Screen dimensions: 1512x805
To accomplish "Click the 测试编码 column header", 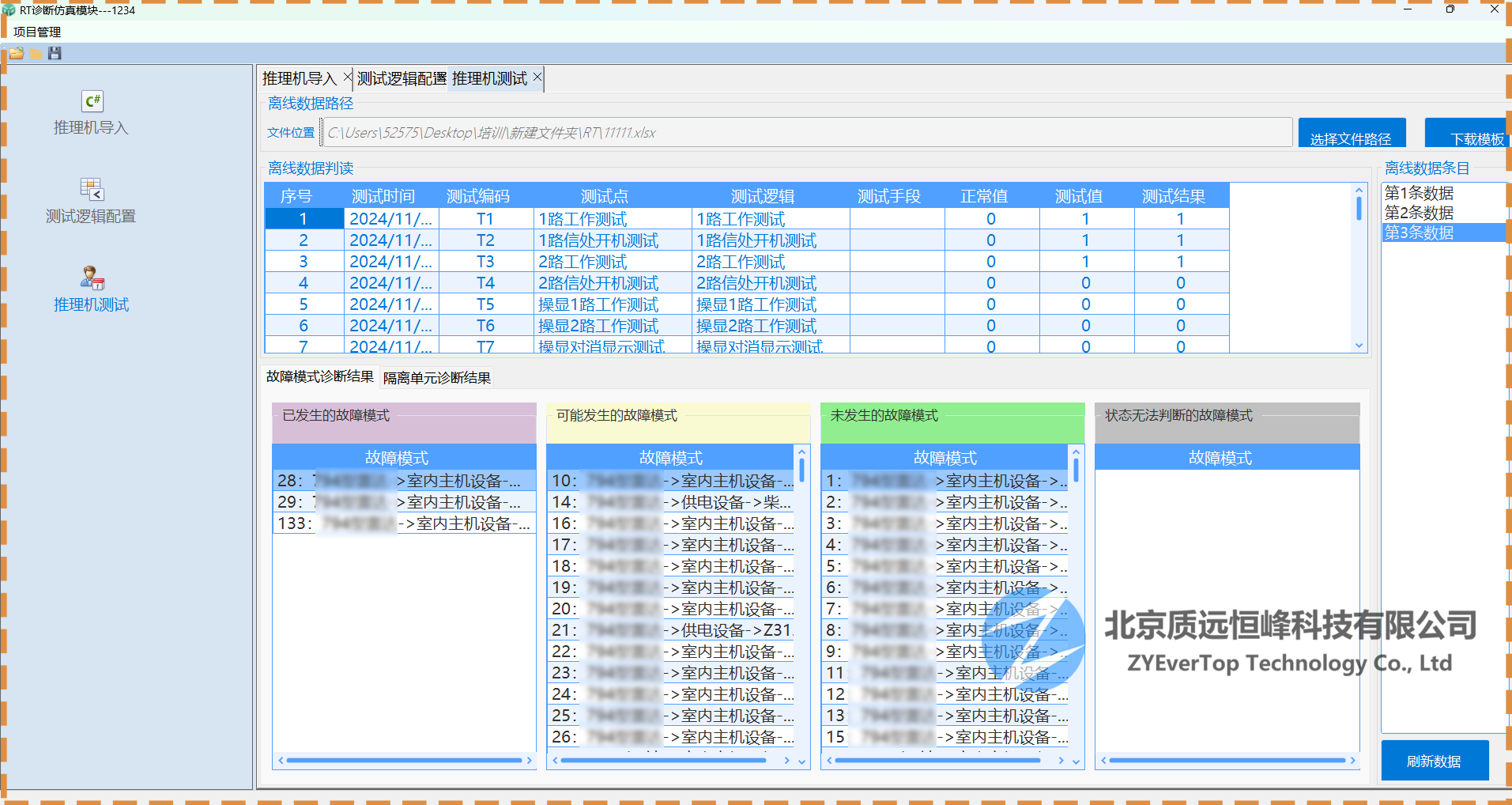I will click(478, 196).
